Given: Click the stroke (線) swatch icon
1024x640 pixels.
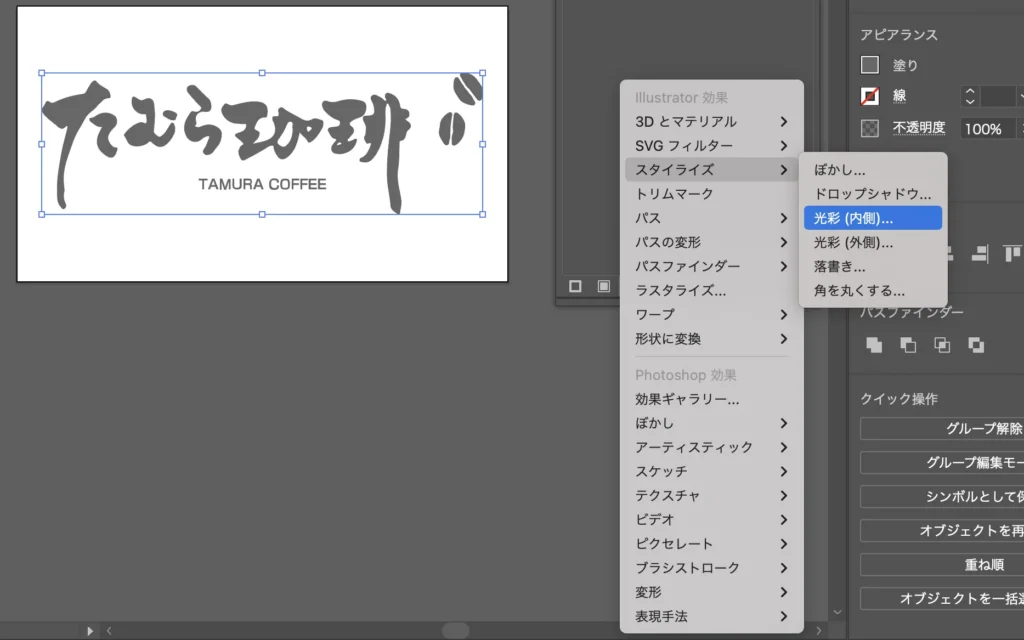Looking at the screenshot, I should click(870, 97).
